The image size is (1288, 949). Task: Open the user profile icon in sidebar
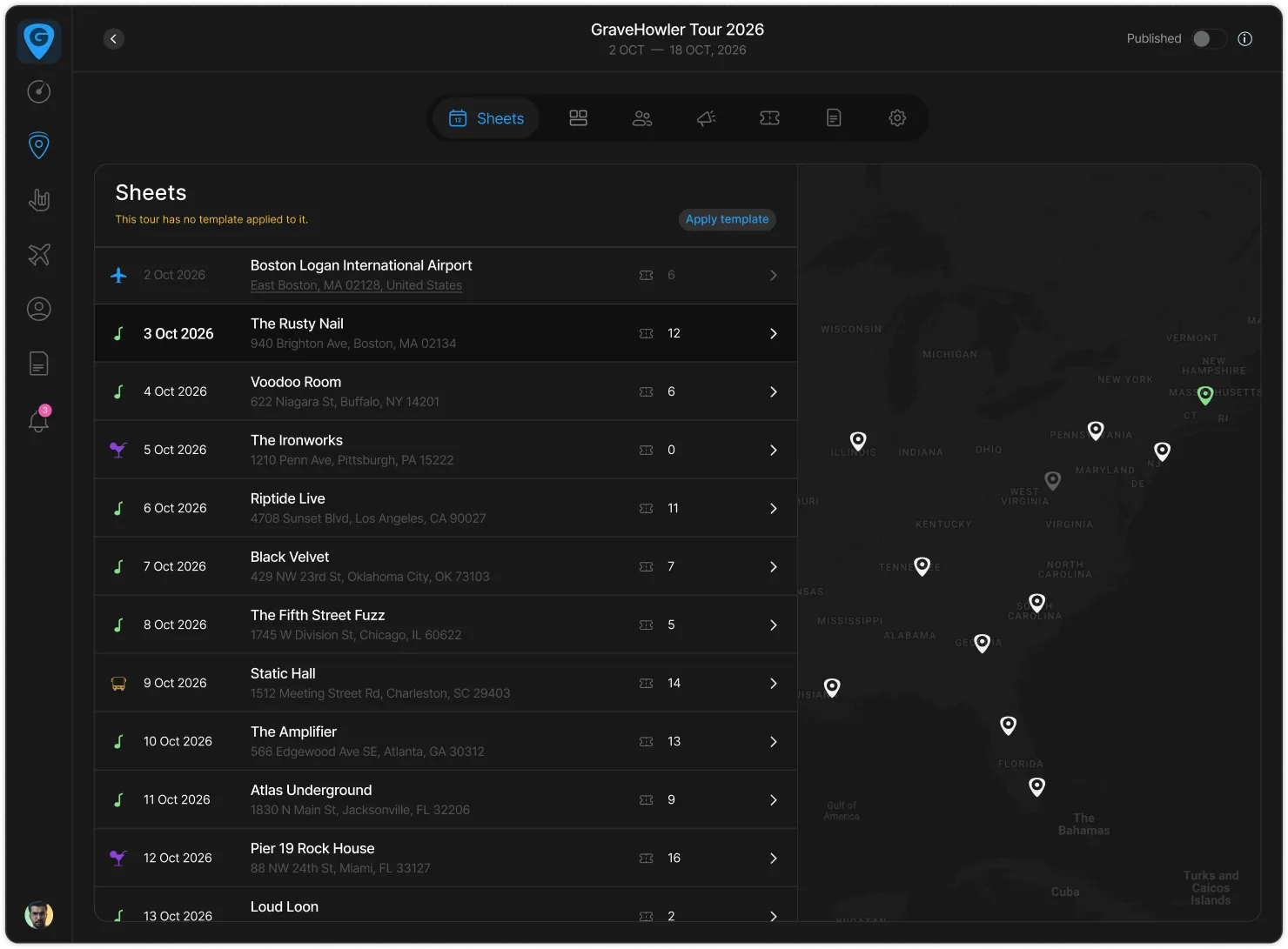[39, 309]
